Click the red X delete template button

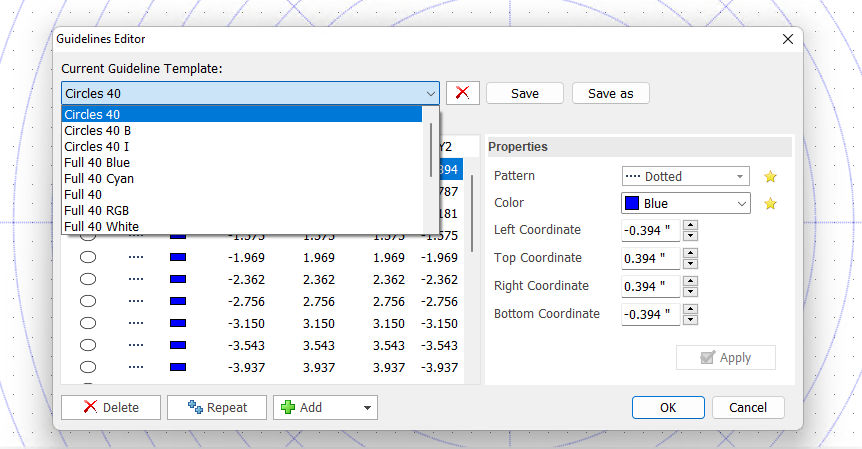pyautogui.click(x=461, y=93)
